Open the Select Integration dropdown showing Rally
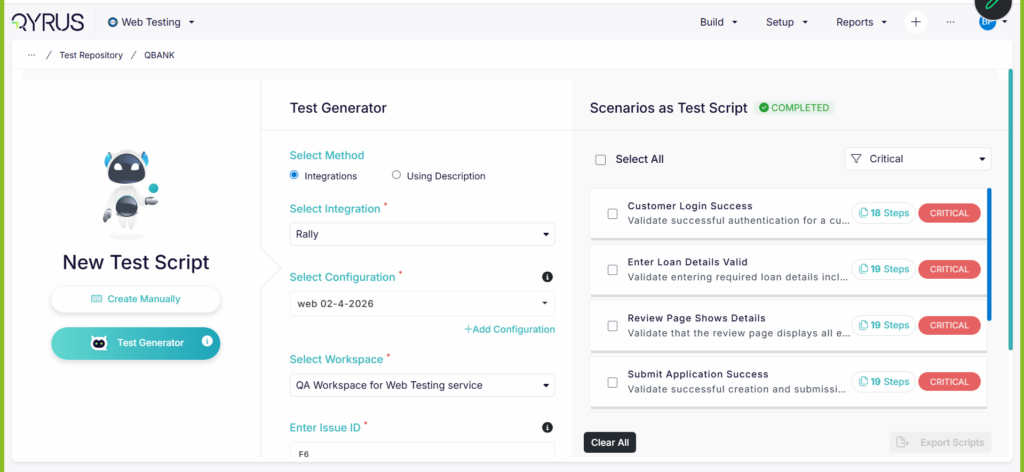The height and width of the screenshot is (472, 1024). (x=422, y=234)
